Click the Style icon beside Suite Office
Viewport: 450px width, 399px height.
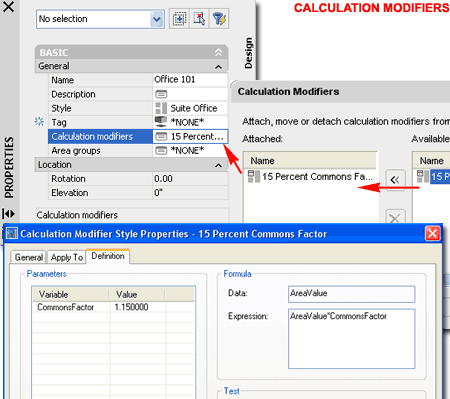[161, 108]
